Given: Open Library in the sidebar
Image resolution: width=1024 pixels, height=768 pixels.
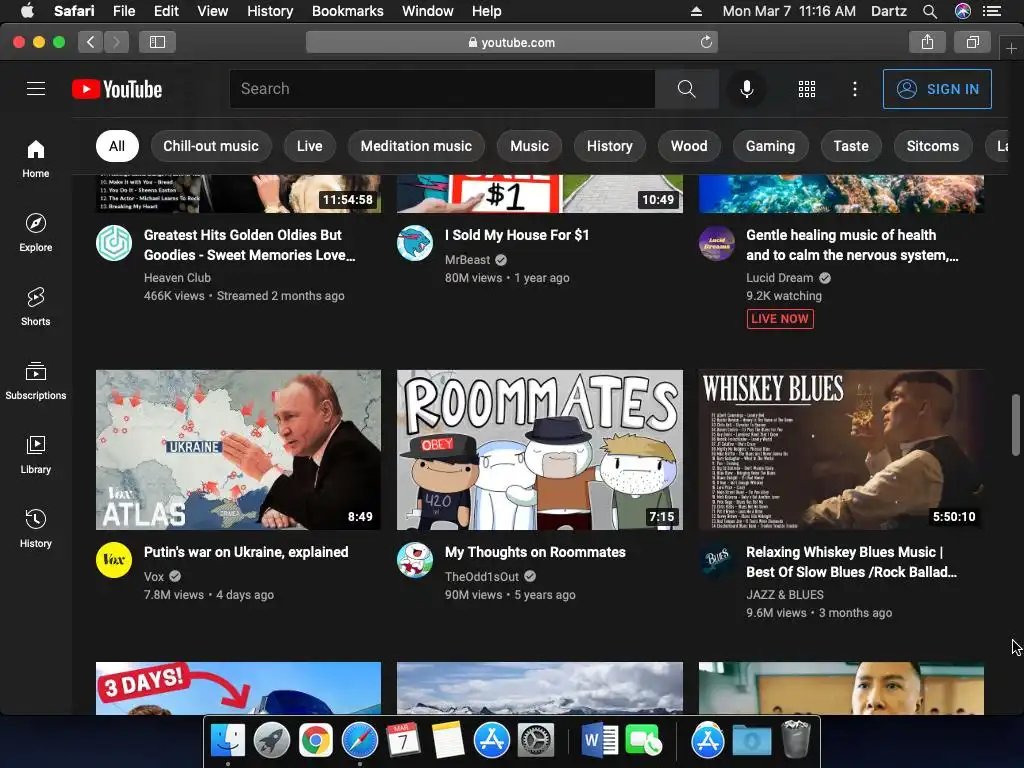Looking at the screenshot, I should (x=36, y=455).
